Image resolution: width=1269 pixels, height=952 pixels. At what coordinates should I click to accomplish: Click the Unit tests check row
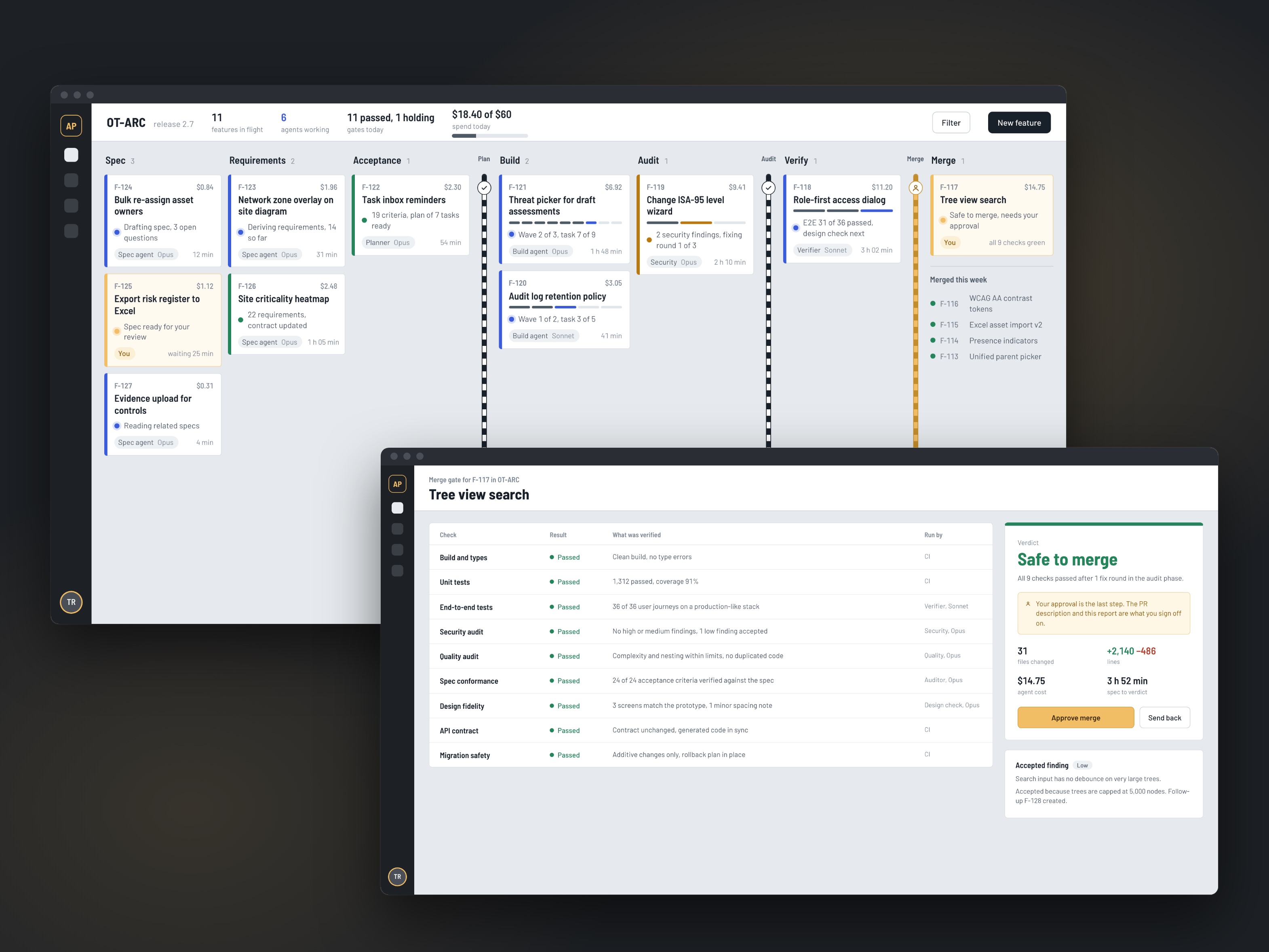(710, 581)
